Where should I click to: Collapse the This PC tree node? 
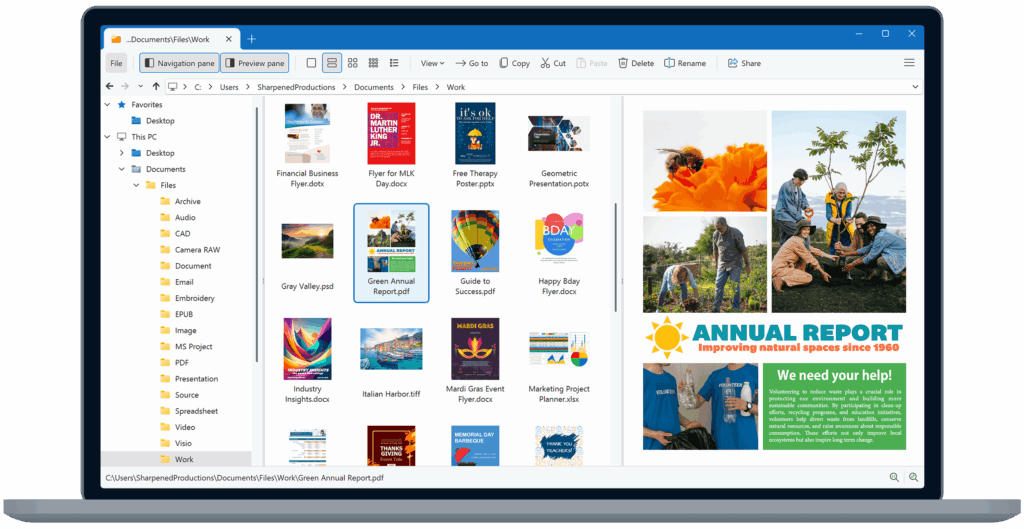[108, 136]
